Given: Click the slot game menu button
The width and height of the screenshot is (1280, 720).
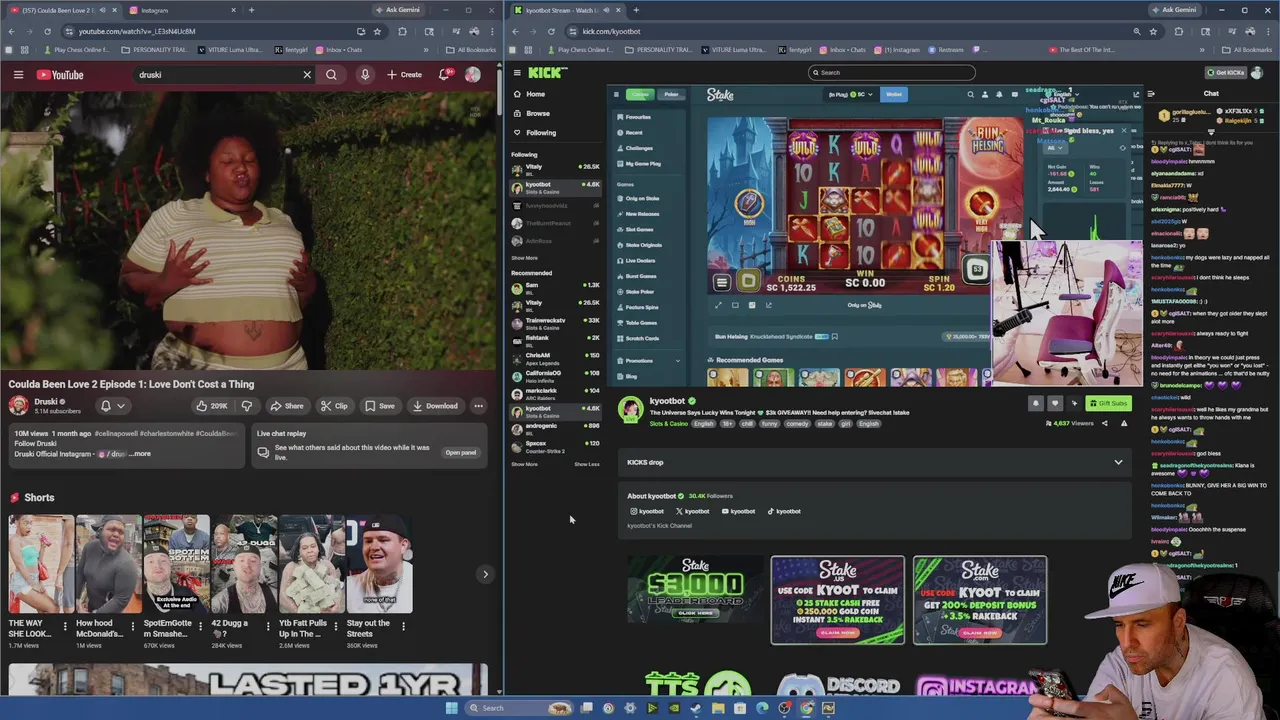Looking at the screenshot, I should click(721, 282).
